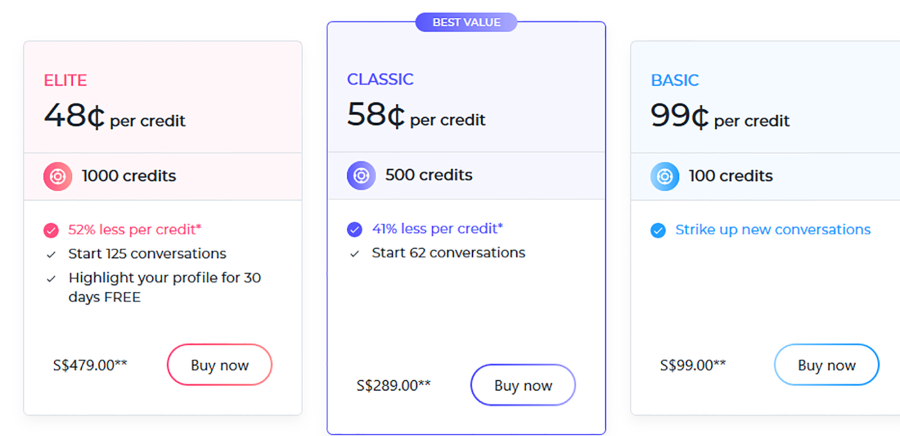Buy the Elite 1000 credits package
This screenshot has height=436, width=900.
219,365
